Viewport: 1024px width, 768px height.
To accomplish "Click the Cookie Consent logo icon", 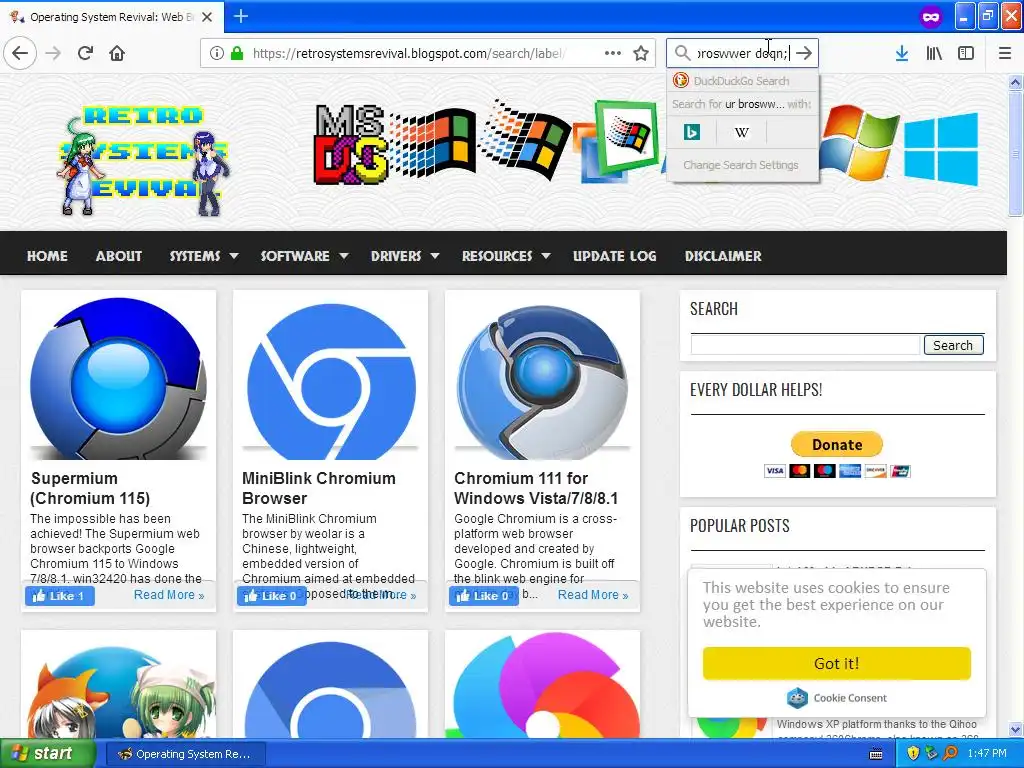I will [x=797, y=697].
